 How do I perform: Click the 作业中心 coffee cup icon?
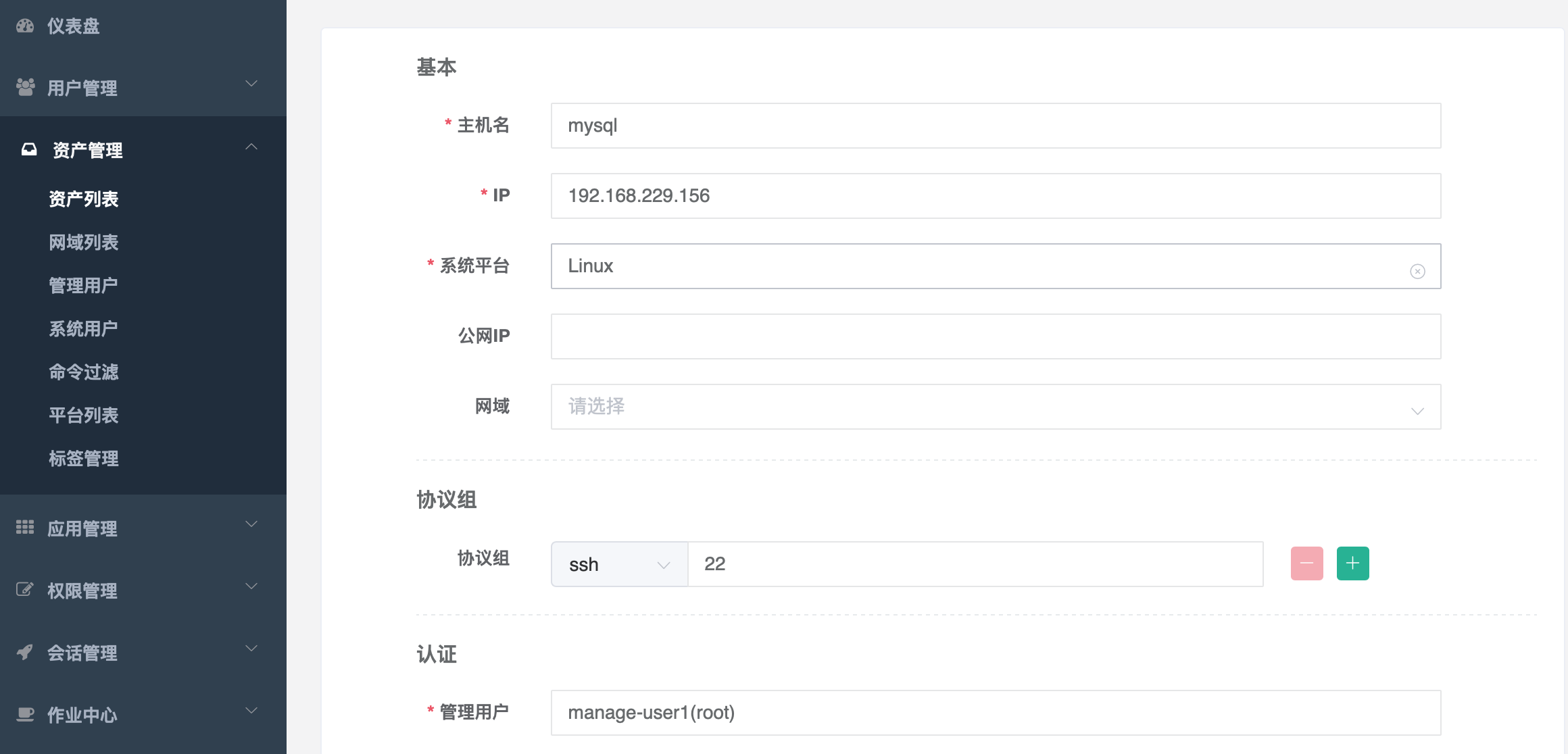pos(25,714)
